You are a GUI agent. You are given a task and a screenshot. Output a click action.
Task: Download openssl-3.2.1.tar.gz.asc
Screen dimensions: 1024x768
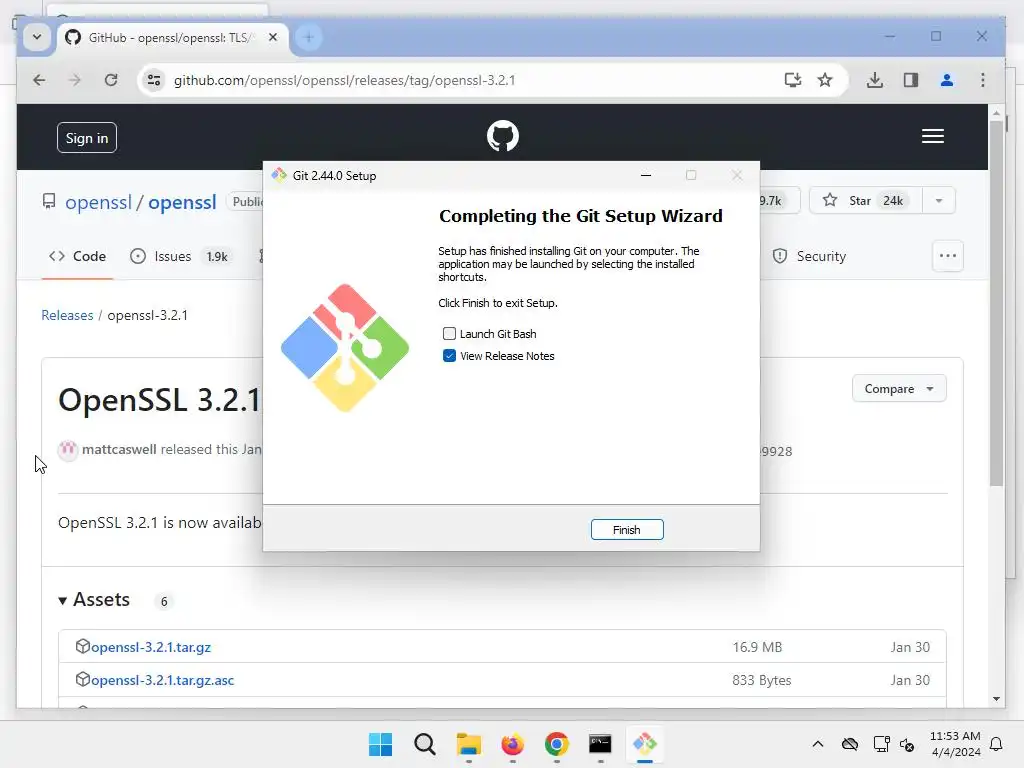point(162,680)
